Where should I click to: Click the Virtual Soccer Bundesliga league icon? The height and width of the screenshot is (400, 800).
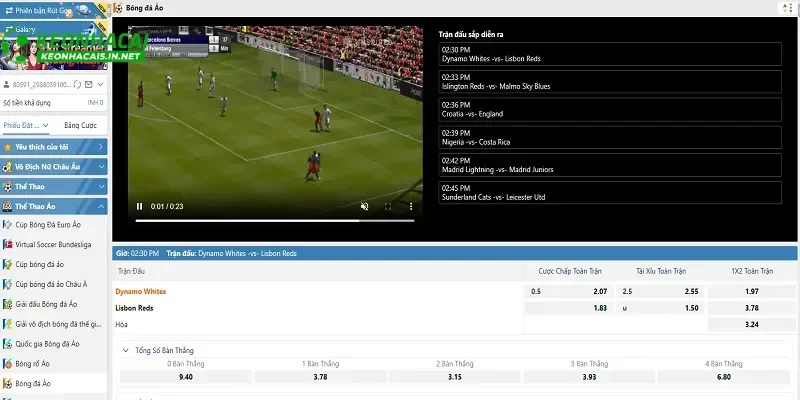point(7,245)
